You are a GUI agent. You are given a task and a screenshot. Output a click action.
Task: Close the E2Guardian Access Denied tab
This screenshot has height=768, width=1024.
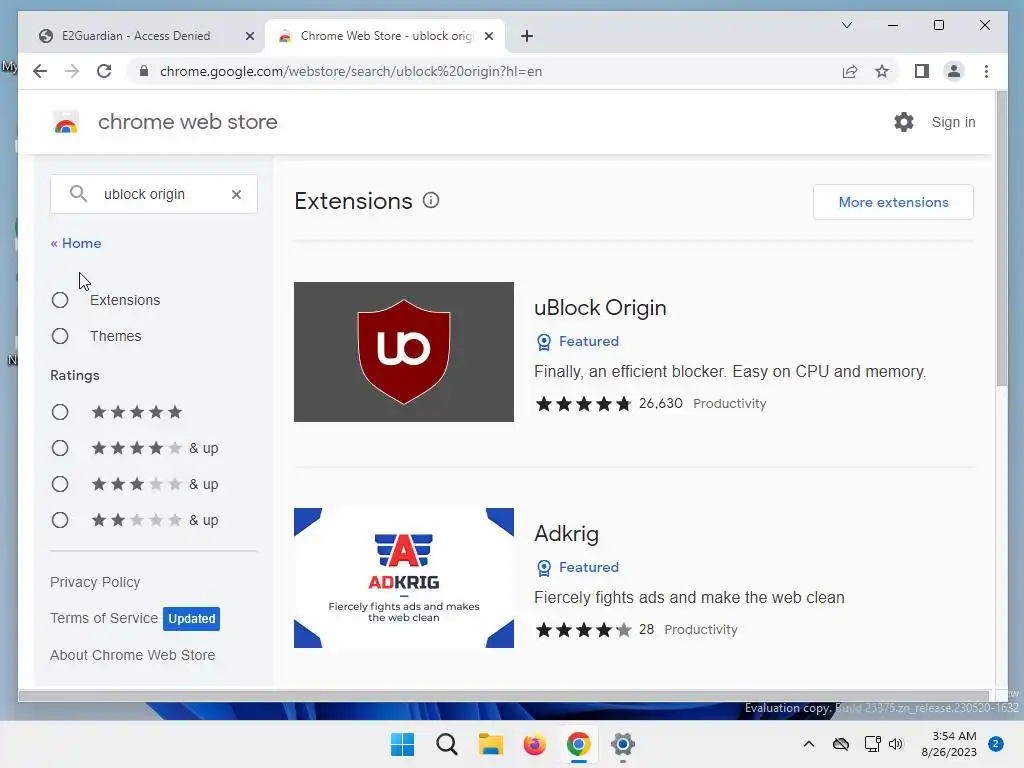tap(249, 36)
